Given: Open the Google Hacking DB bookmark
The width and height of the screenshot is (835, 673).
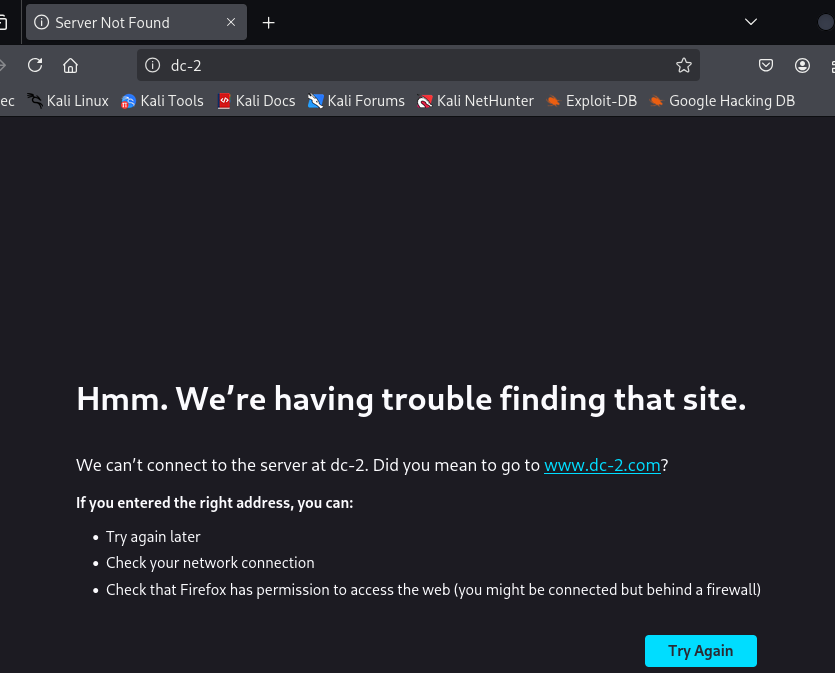Looking at the screenshot, I should 723,101.
